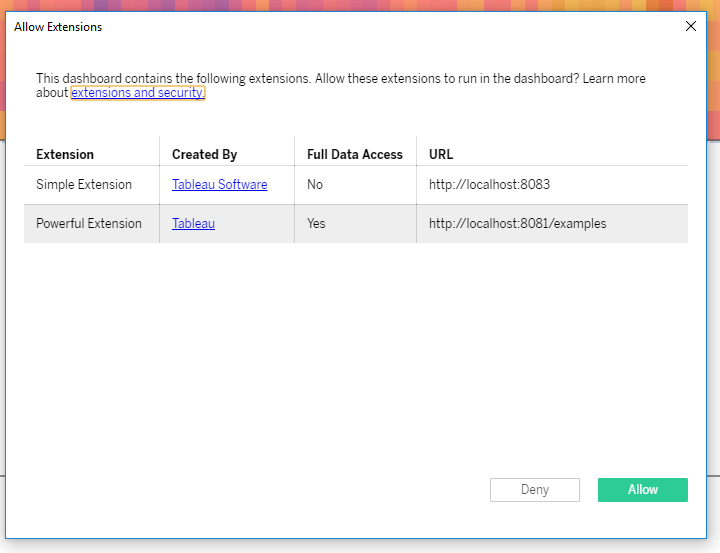Close the Allow Extensions dialog

pos(690,27)
